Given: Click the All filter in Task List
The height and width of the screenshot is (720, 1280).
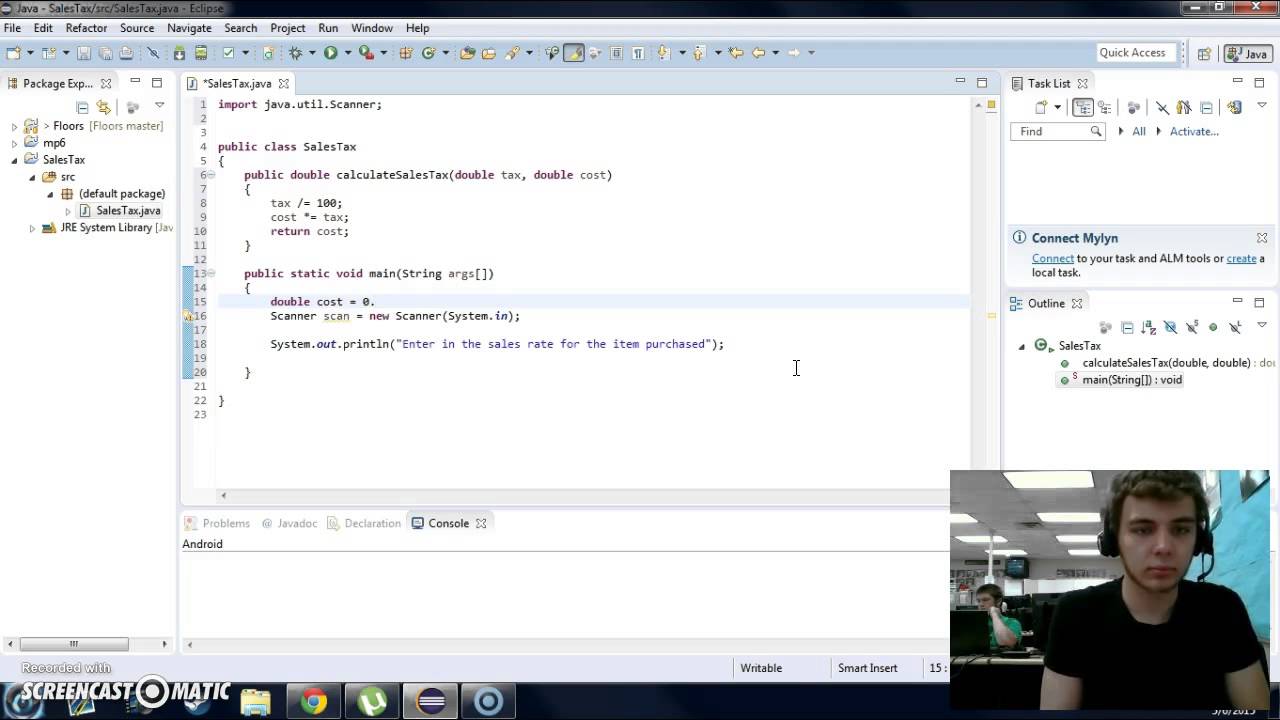Looking at the screenshot, I should 1139,131.
